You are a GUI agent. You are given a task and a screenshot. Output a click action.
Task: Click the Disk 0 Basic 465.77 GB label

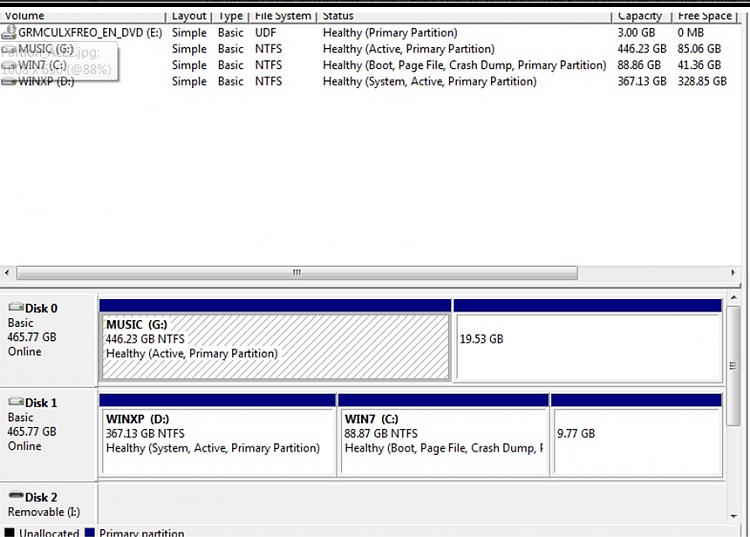pyautogui.click(x=32, y=330)
